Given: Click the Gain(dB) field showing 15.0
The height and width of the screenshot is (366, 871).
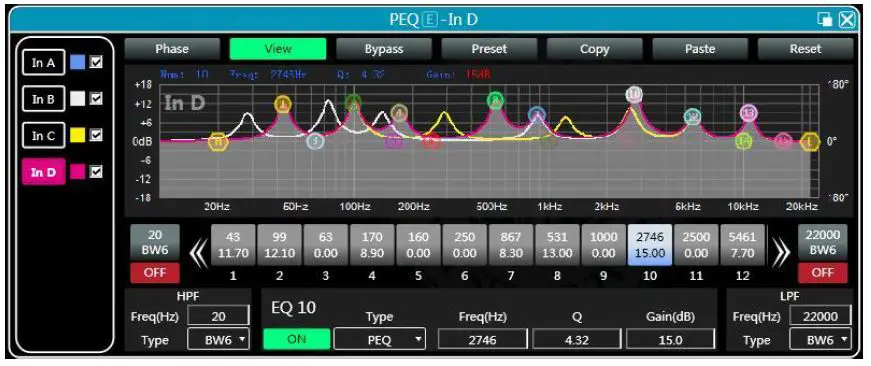Looking at the screenshot, I should [670, 339].
